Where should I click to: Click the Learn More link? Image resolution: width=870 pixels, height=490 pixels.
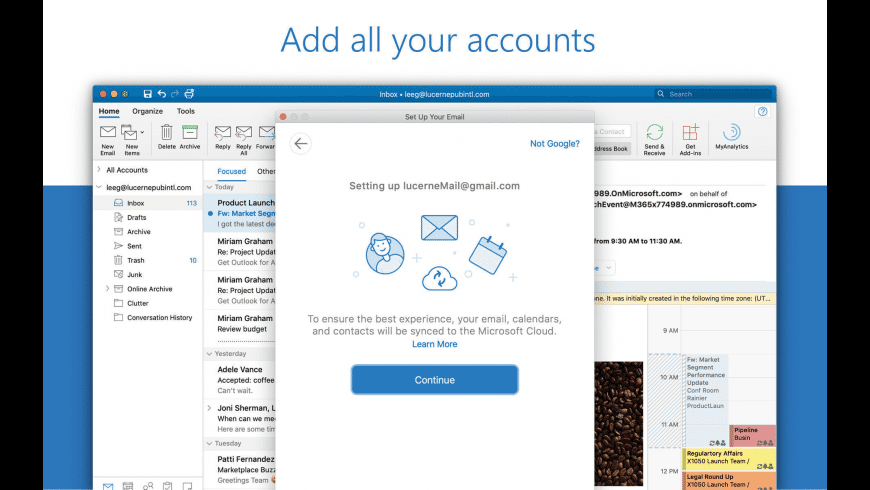click(434, 344)
